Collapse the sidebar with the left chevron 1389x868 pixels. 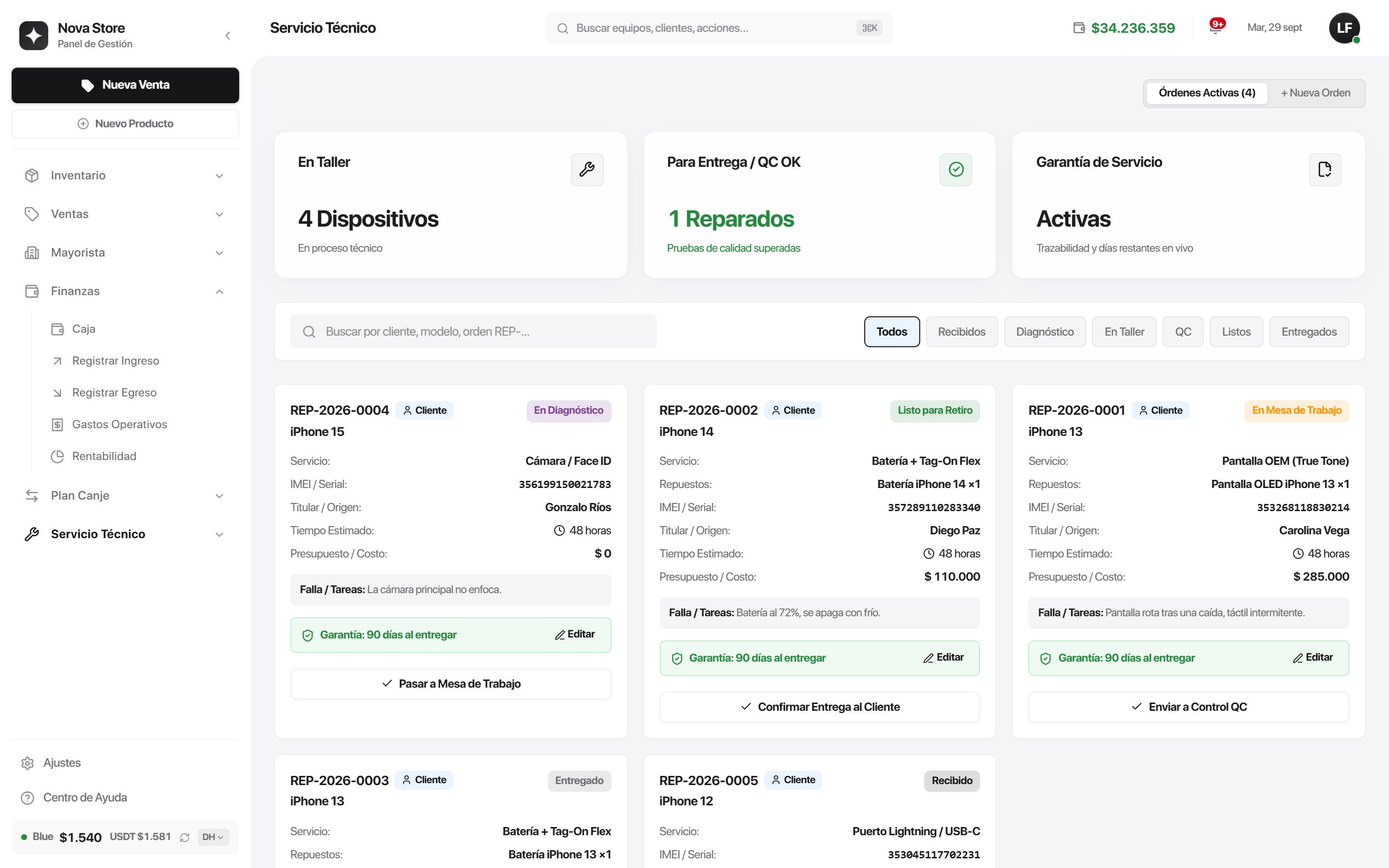228,36
